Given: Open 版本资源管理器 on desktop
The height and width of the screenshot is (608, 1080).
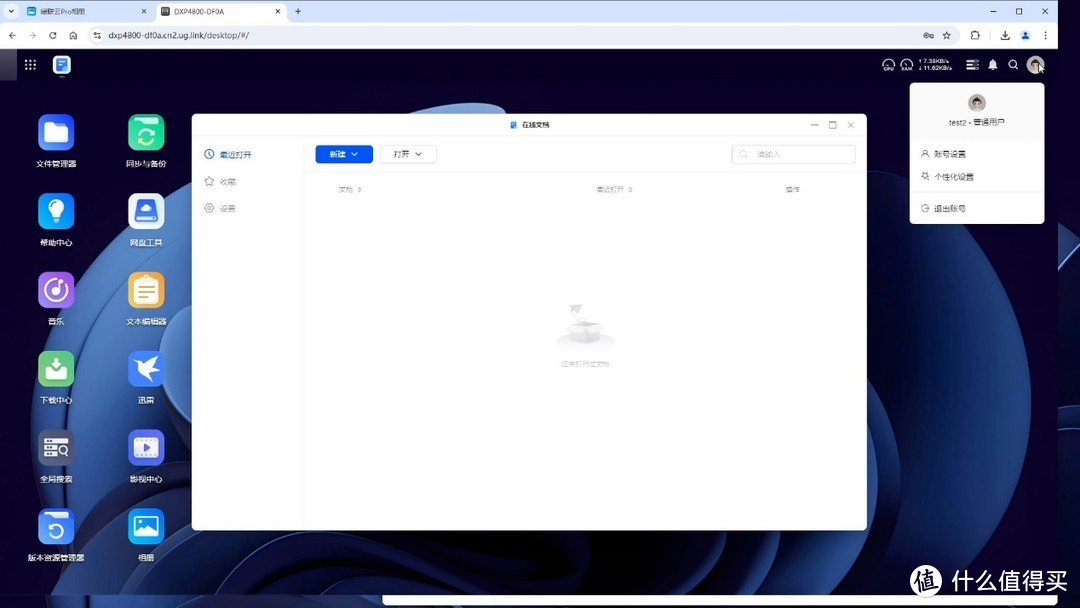Looking at the screenshot, I should tap(55, 525).
